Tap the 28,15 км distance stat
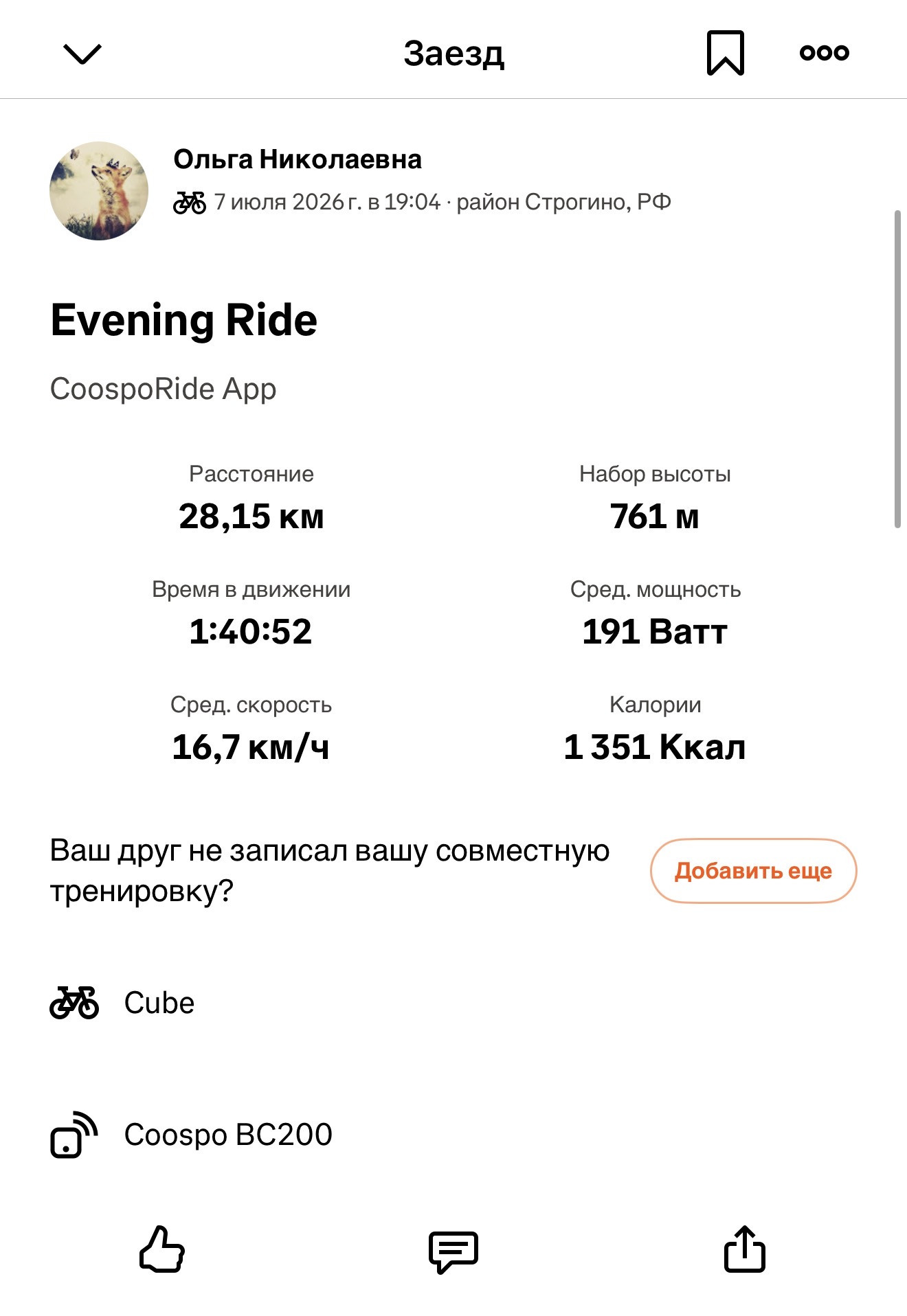This screenshot has width=907, height=1316. [x=251, y=516]
